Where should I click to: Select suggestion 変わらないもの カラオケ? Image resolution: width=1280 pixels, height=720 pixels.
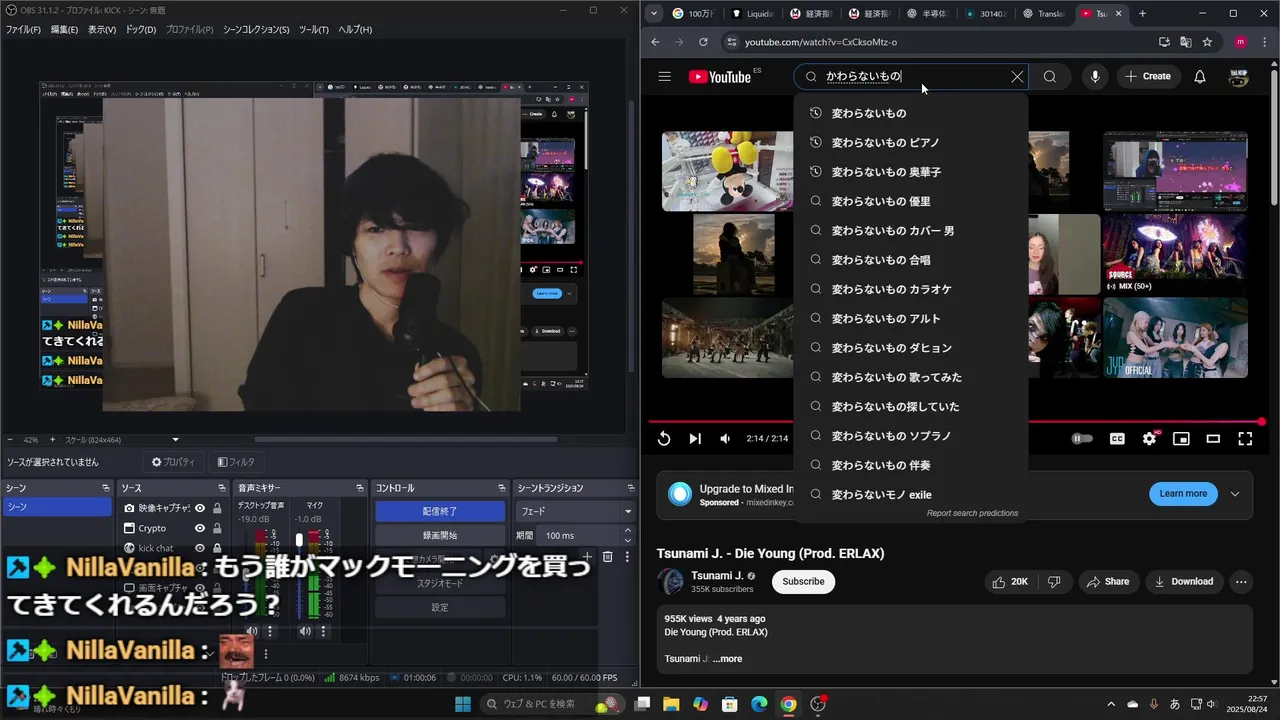point(911,289)
